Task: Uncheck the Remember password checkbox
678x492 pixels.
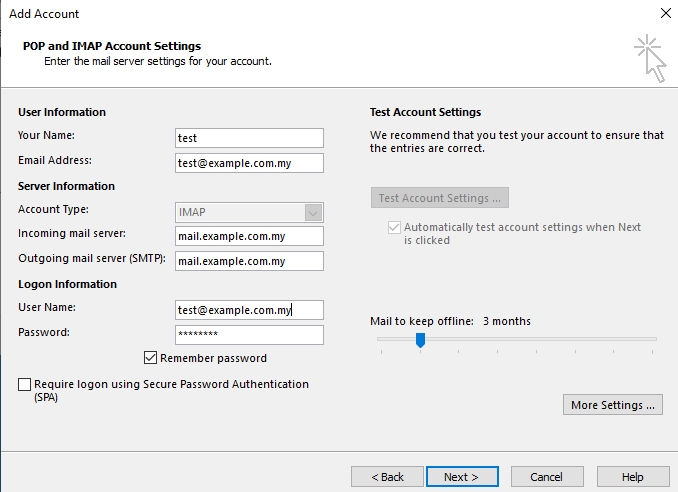Action: coord(150,358)
